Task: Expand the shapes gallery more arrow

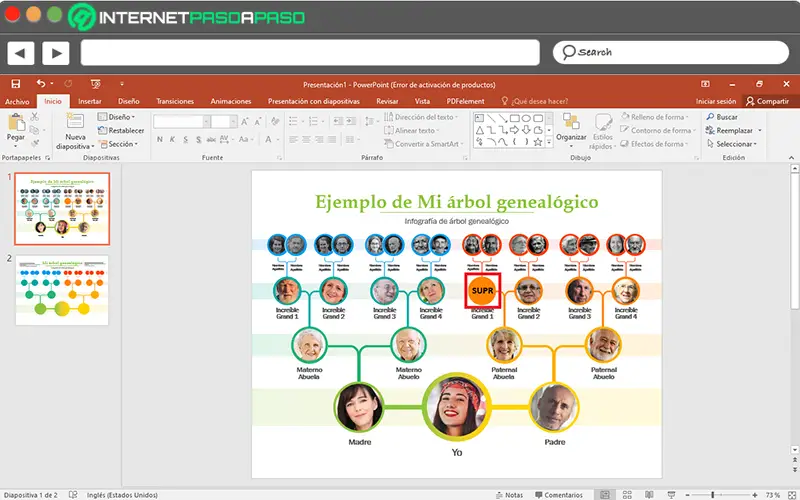Action: pos(549,143)
